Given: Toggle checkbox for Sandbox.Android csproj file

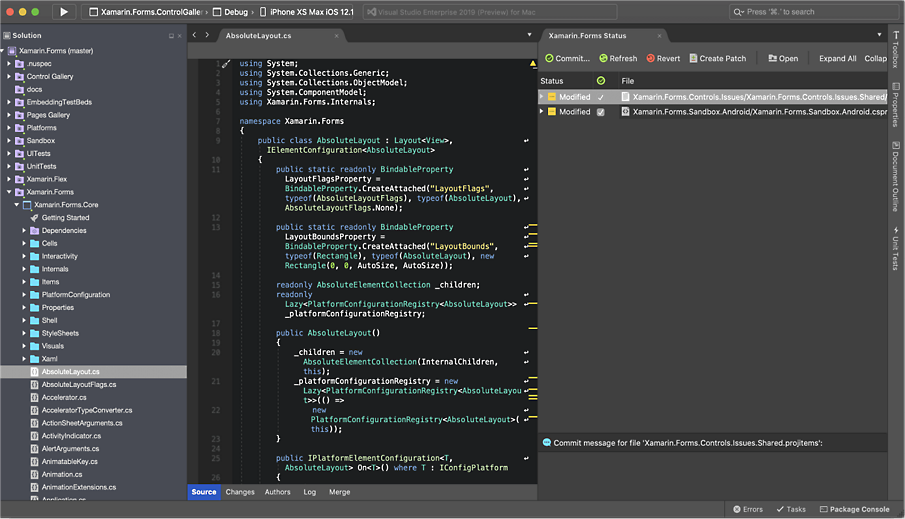Looking at the screenshot, I should pyautogui.click(x=600, y=112).
